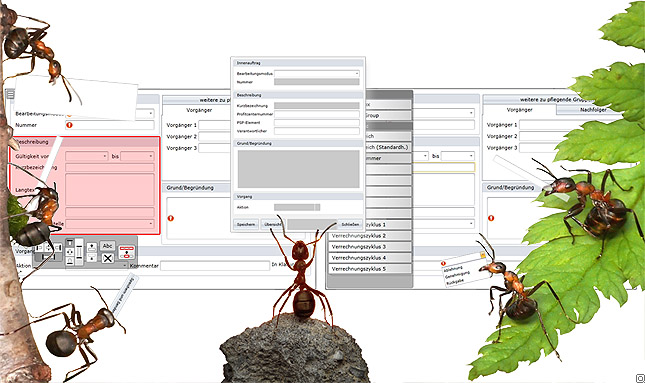Click the hamburger menu icon at top left
This screenshot has width=645, height=383.
tap(10, 95)
